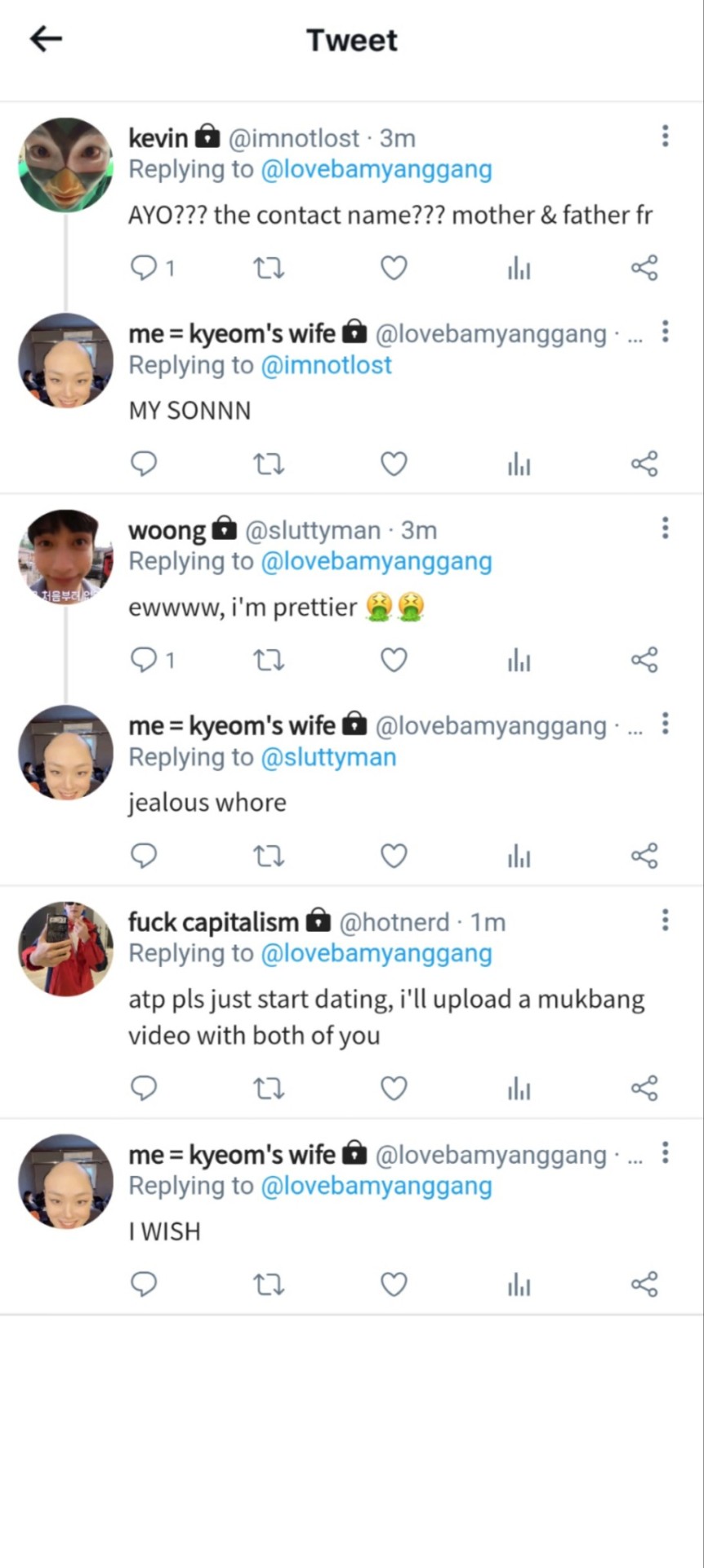The width and height of the screenshot is (704, 1568).
Task: Share the 'MY SONNN' tweet
Action: tap(644, 464)
